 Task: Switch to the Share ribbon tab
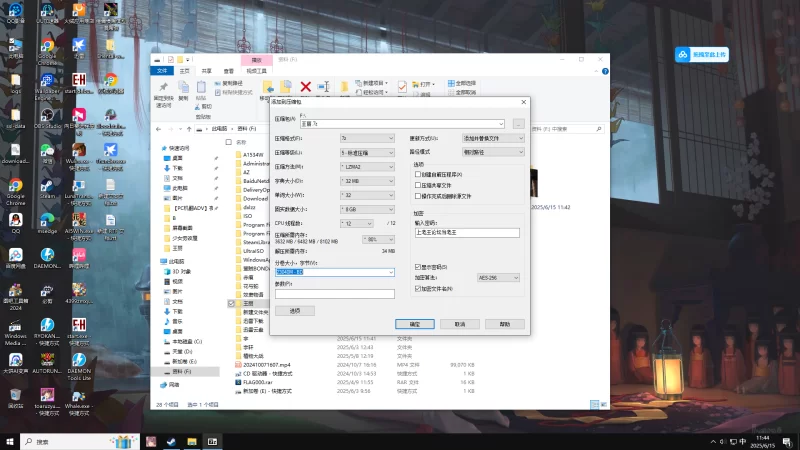(206, 71)
